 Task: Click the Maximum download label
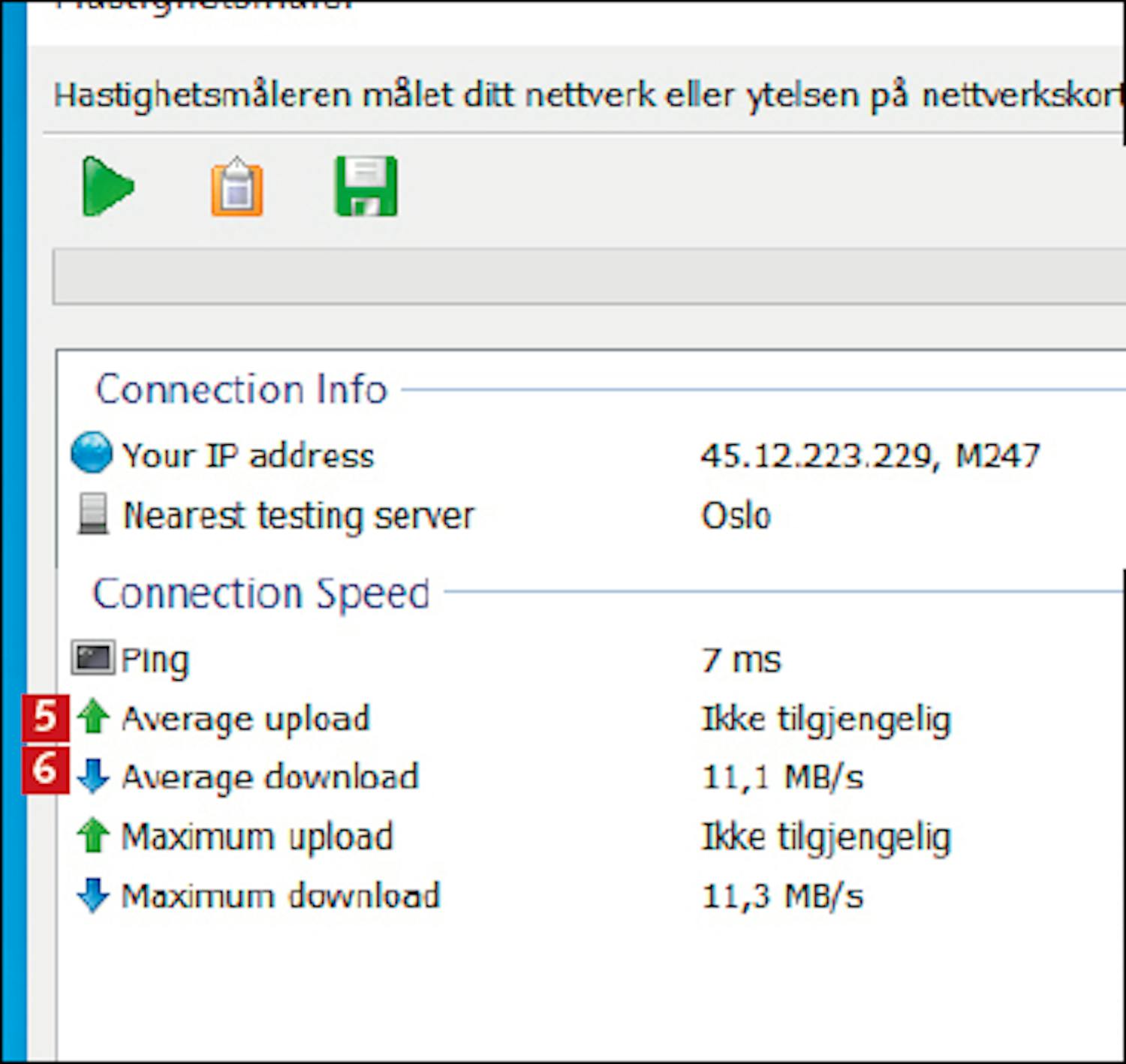(280, 896)
